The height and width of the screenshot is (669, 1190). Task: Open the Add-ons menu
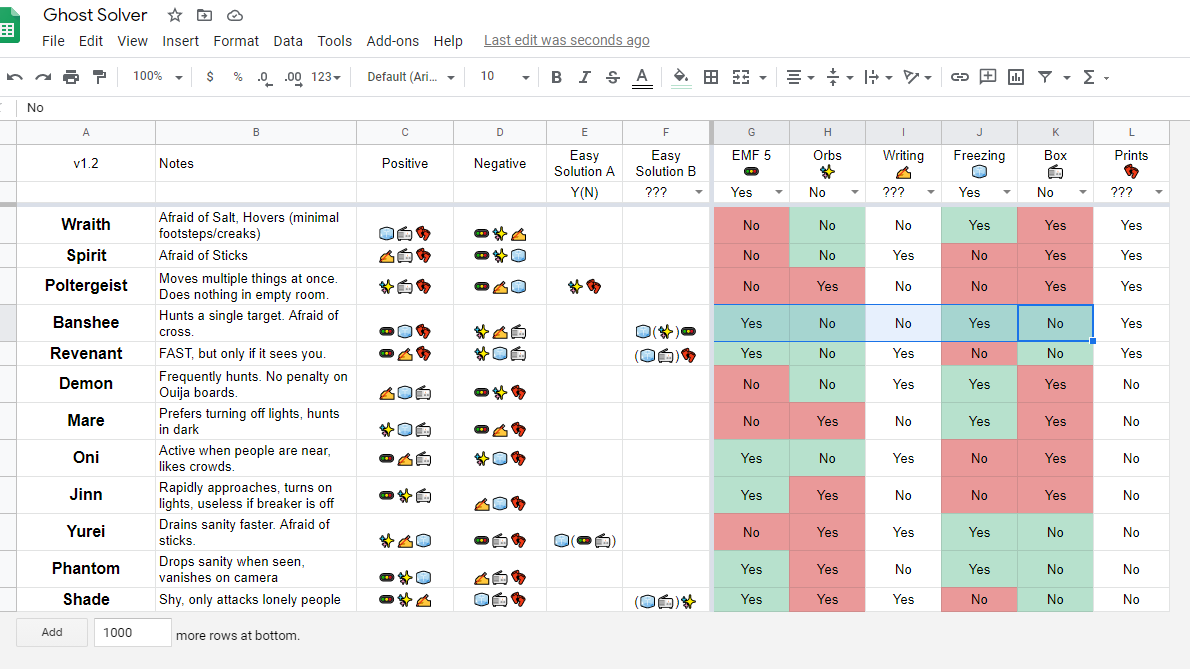(392, 41)
